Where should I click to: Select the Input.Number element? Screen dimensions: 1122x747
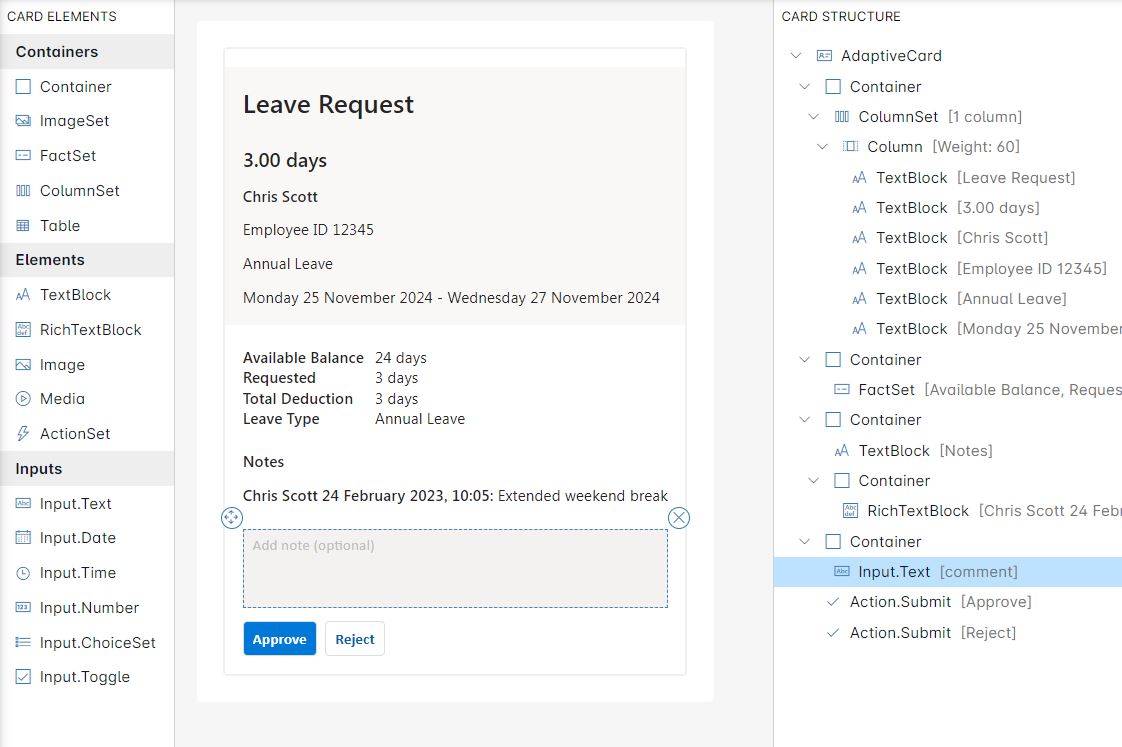tap(87, 608)
